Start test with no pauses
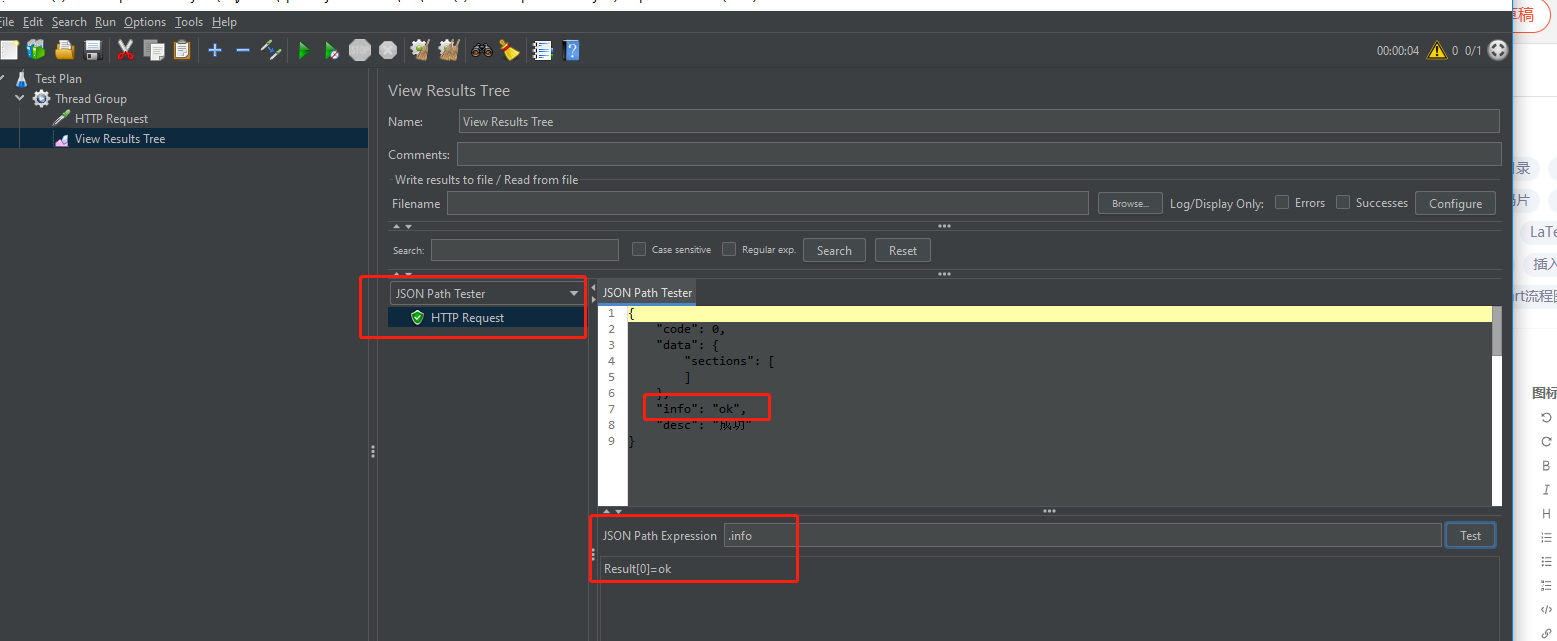 click(331, 50)
